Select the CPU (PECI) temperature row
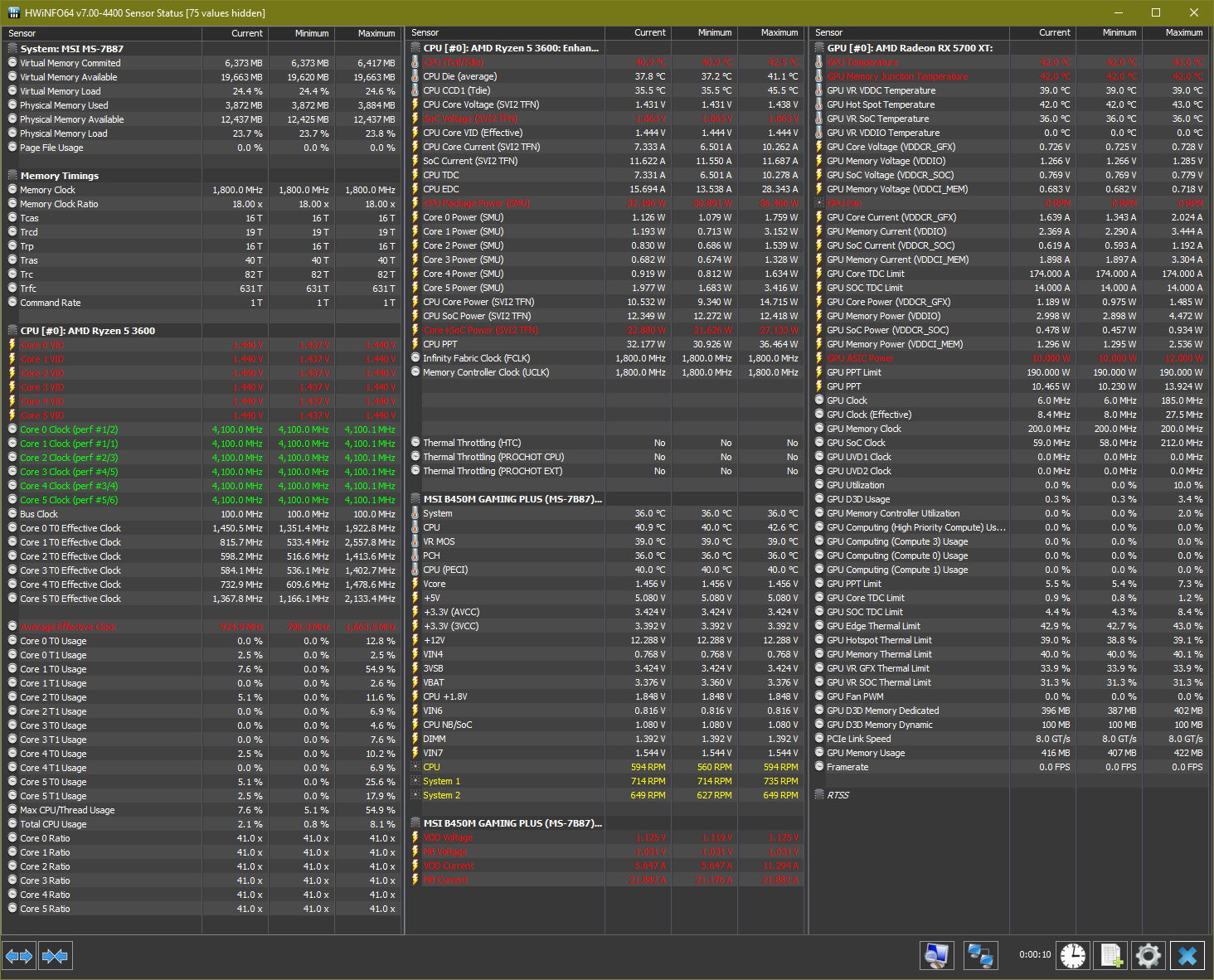The image size is (1214, 980). (605, 570)
